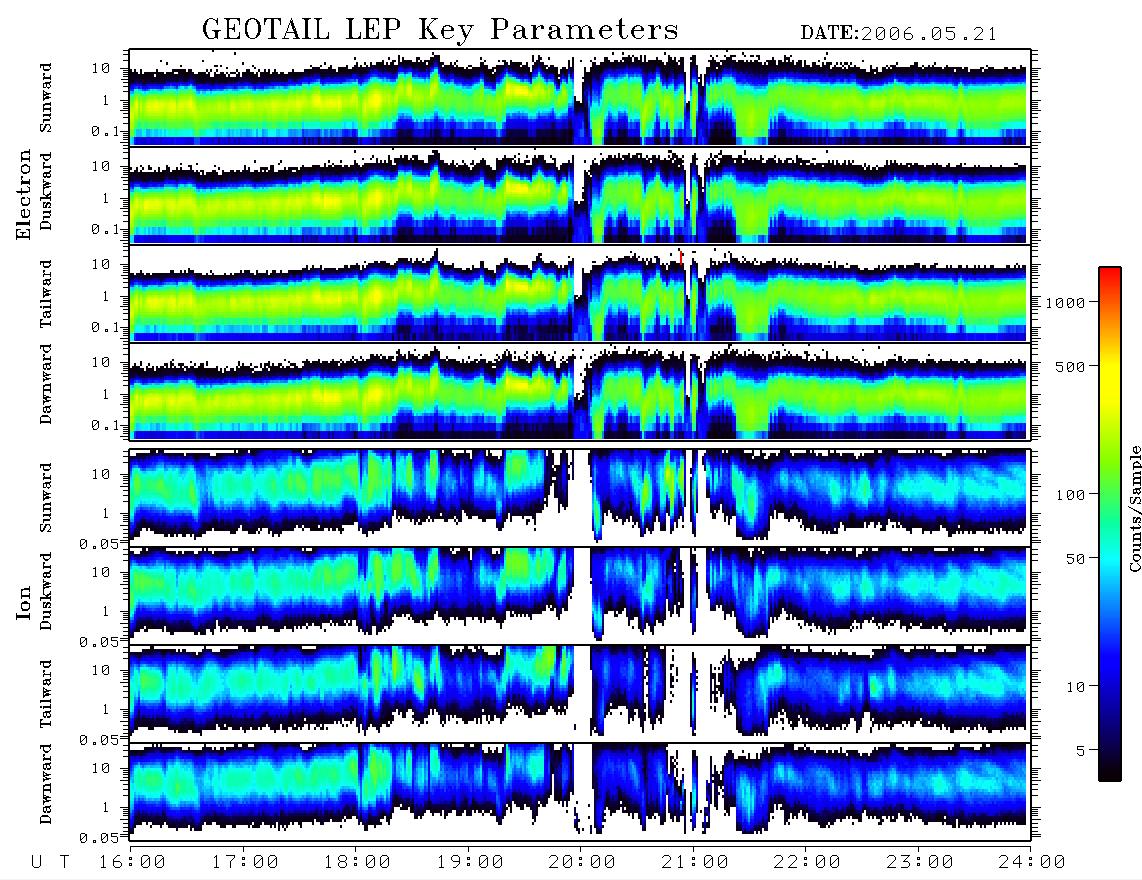Click the "5" colorbar tick label
The width and height of the screenshot is (1142, 880).
point(1080,751)
